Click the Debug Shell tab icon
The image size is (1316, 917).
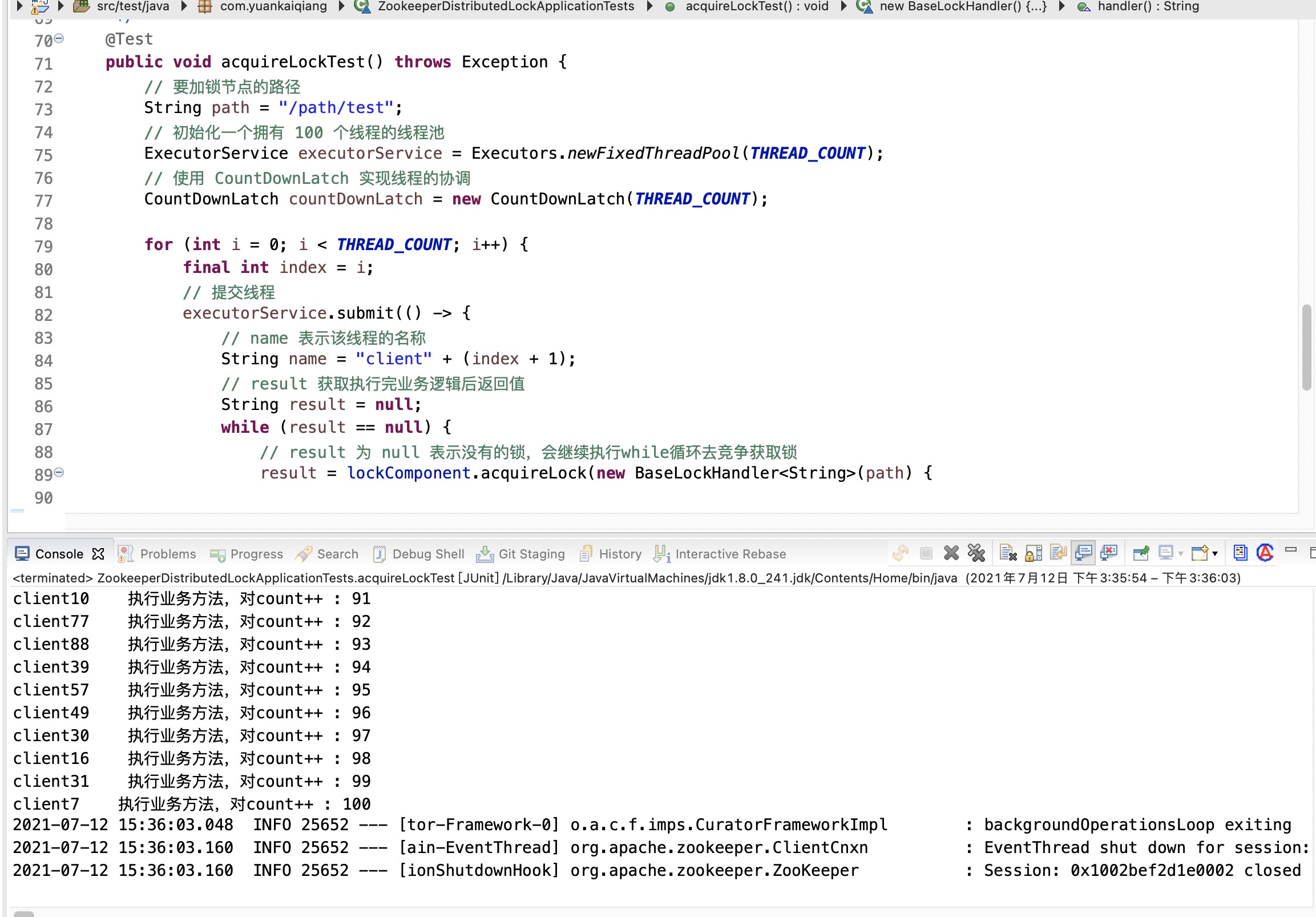pos(380,554)
